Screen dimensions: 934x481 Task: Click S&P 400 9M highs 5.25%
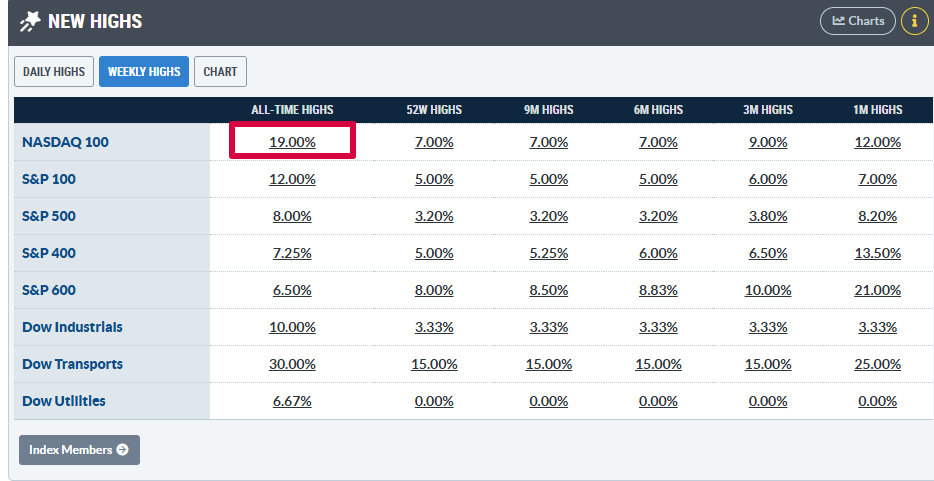click(x=549, y=253)
